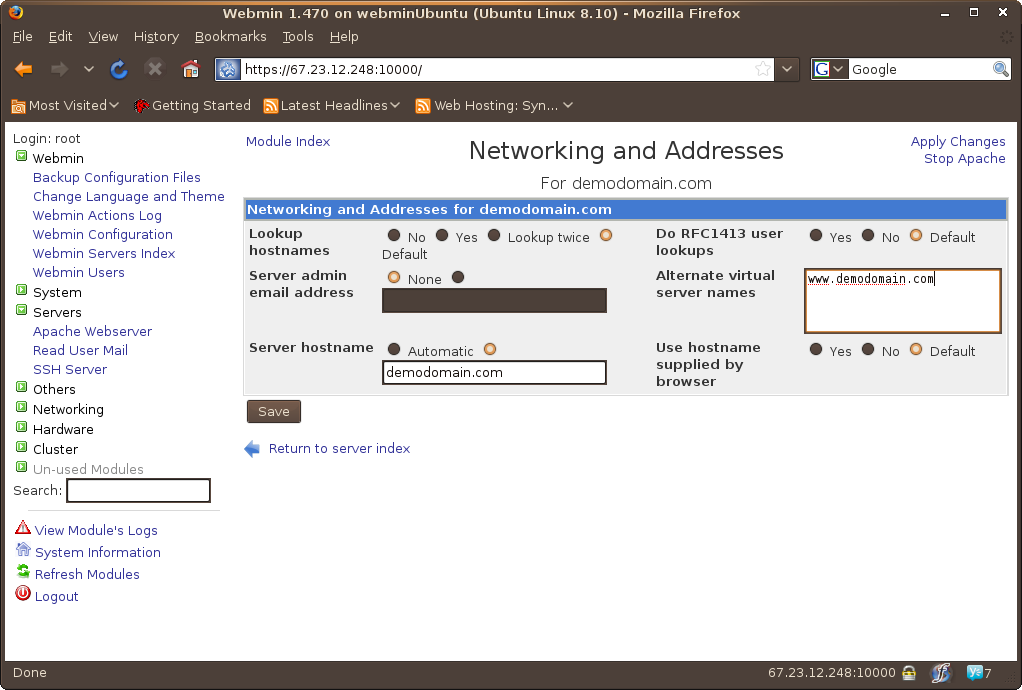
Task: Click the Getting Started bookmark icon
Action: click(x=141, y=106)
